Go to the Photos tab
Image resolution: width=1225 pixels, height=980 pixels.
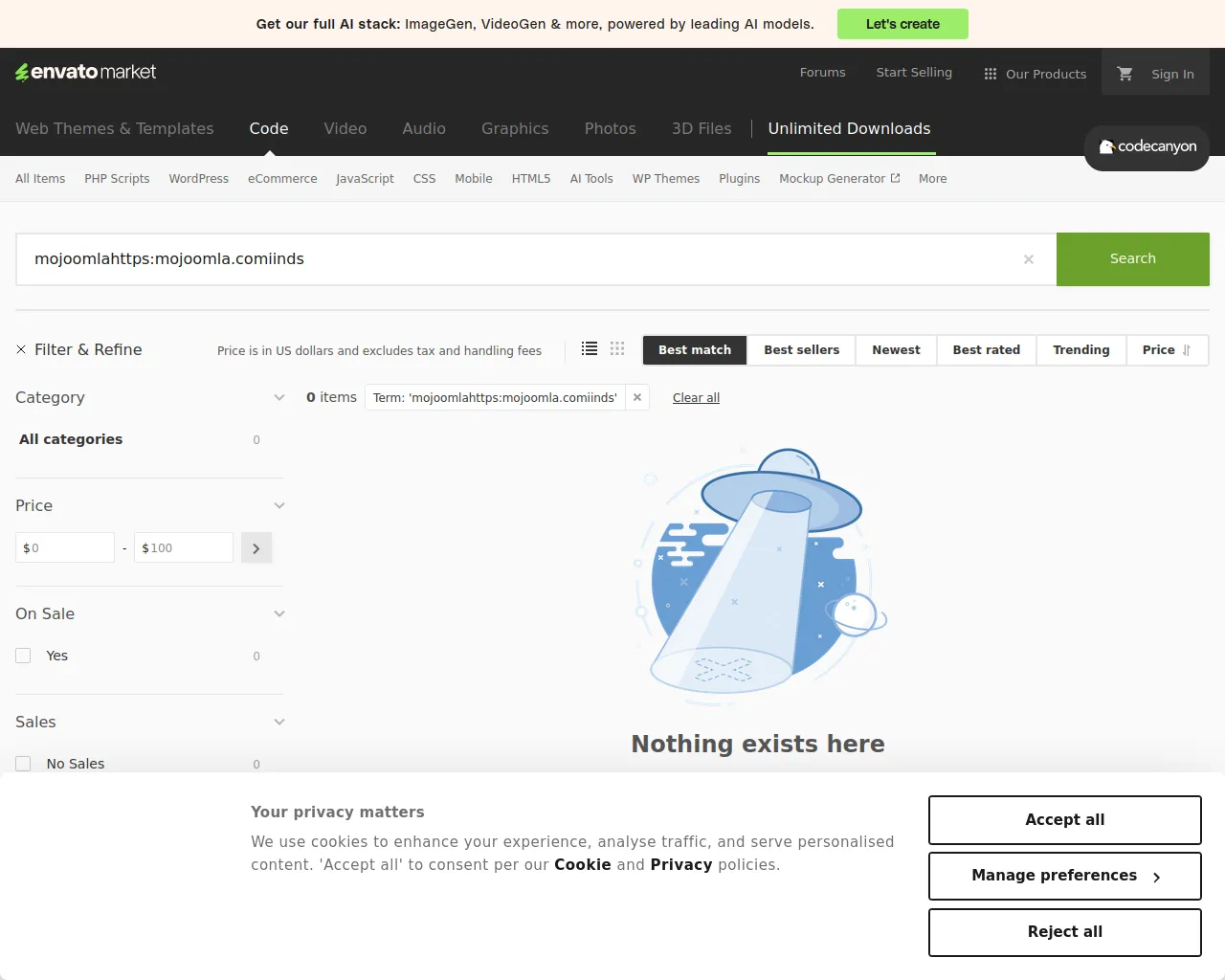[611, 128]
